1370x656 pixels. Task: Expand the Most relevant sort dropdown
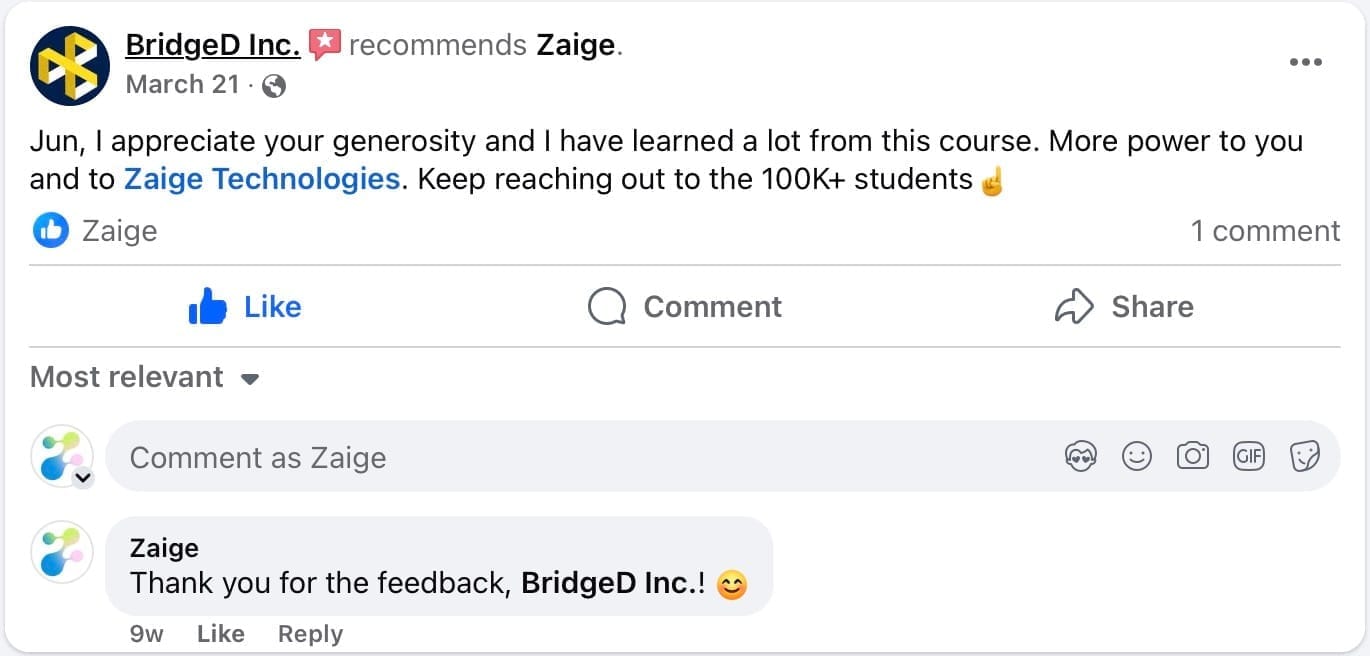(x=145, y=377)
